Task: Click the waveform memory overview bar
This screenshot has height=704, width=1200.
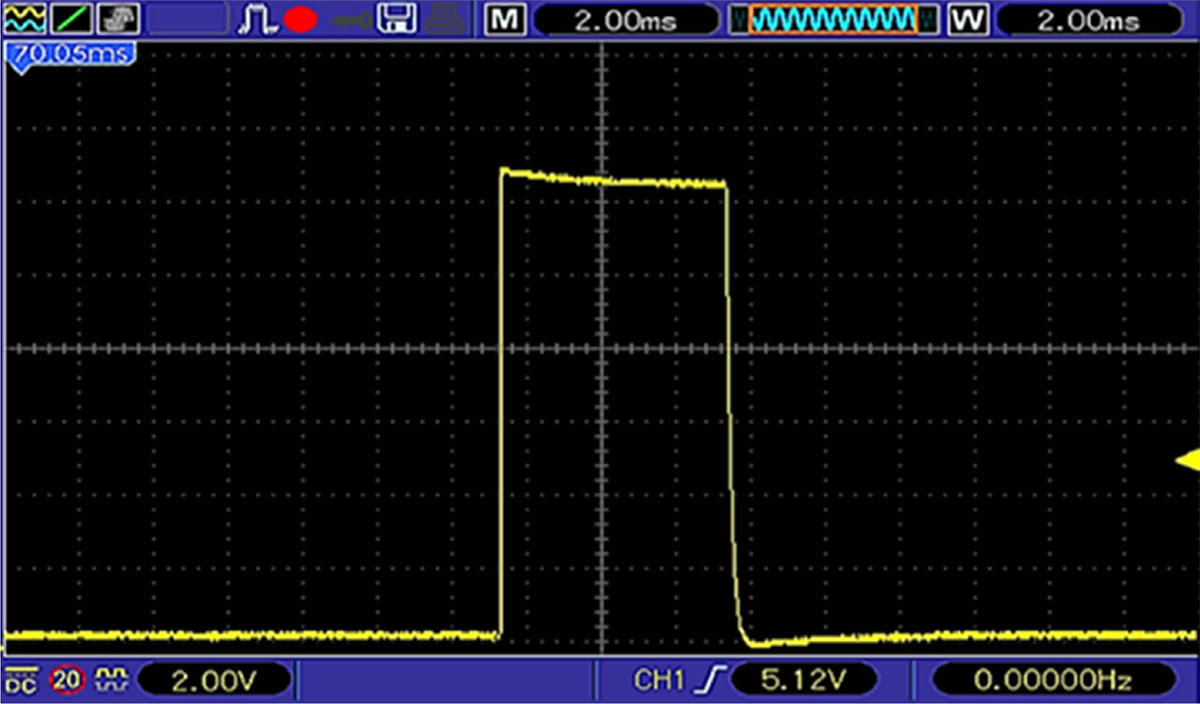Action: click(833, 19)
